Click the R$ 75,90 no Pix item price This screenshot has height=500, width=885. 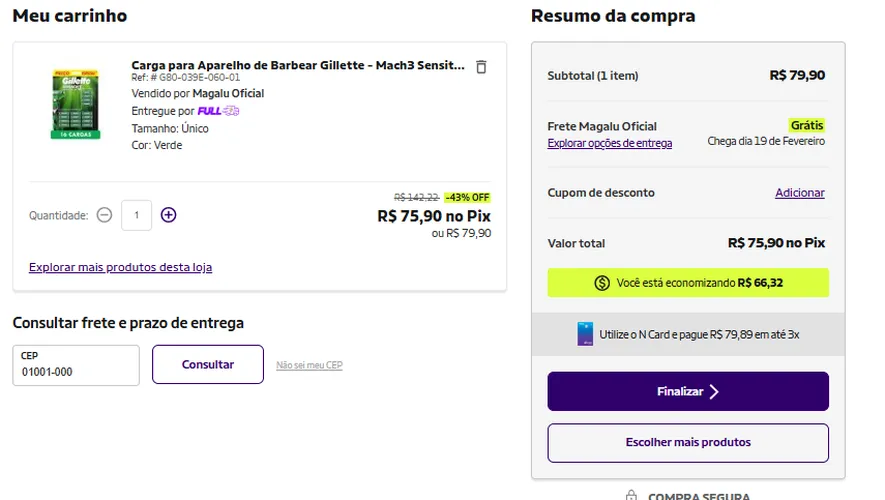(x=434, y=216)
